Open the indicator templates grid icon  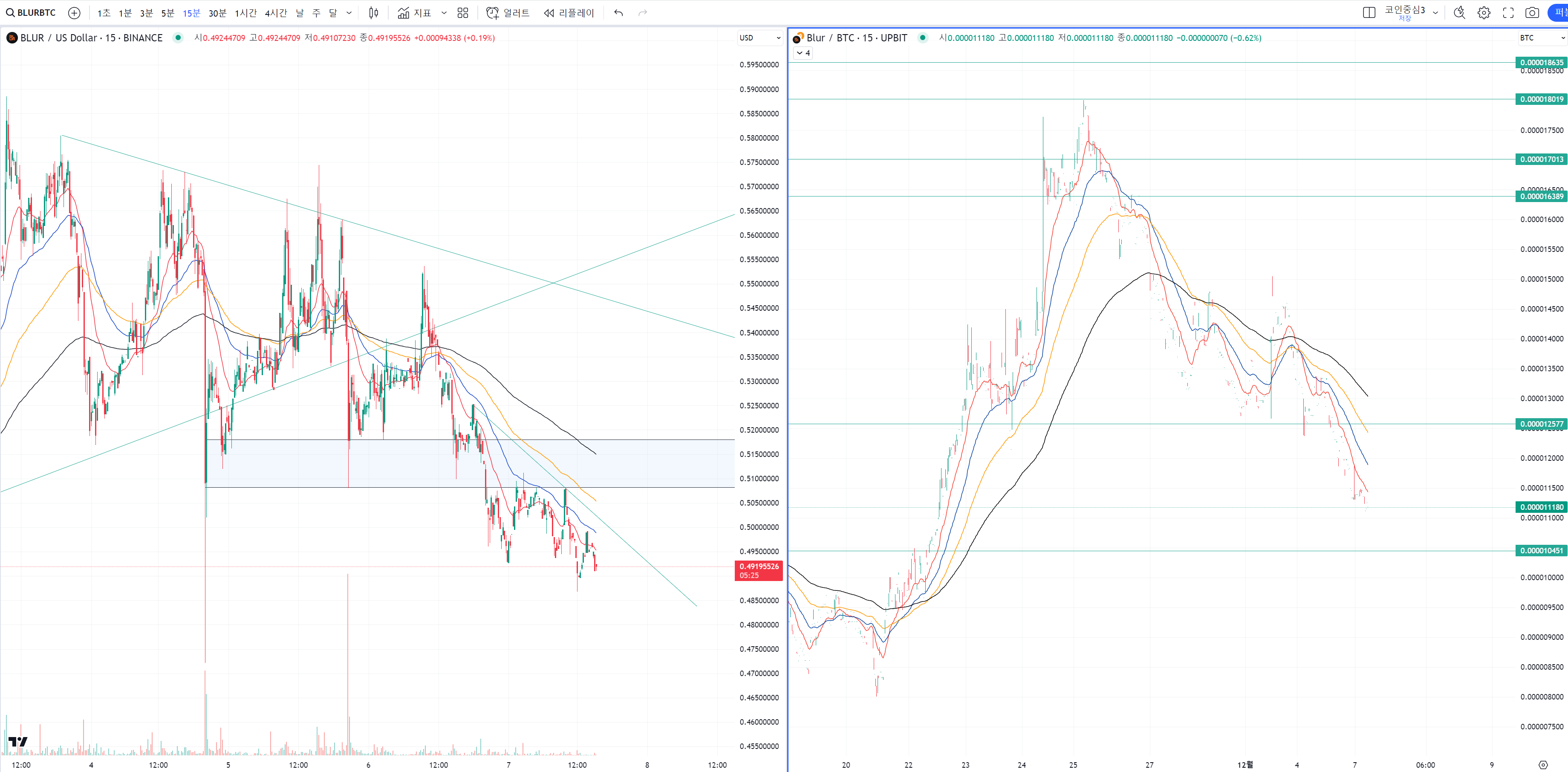[462, 13]
